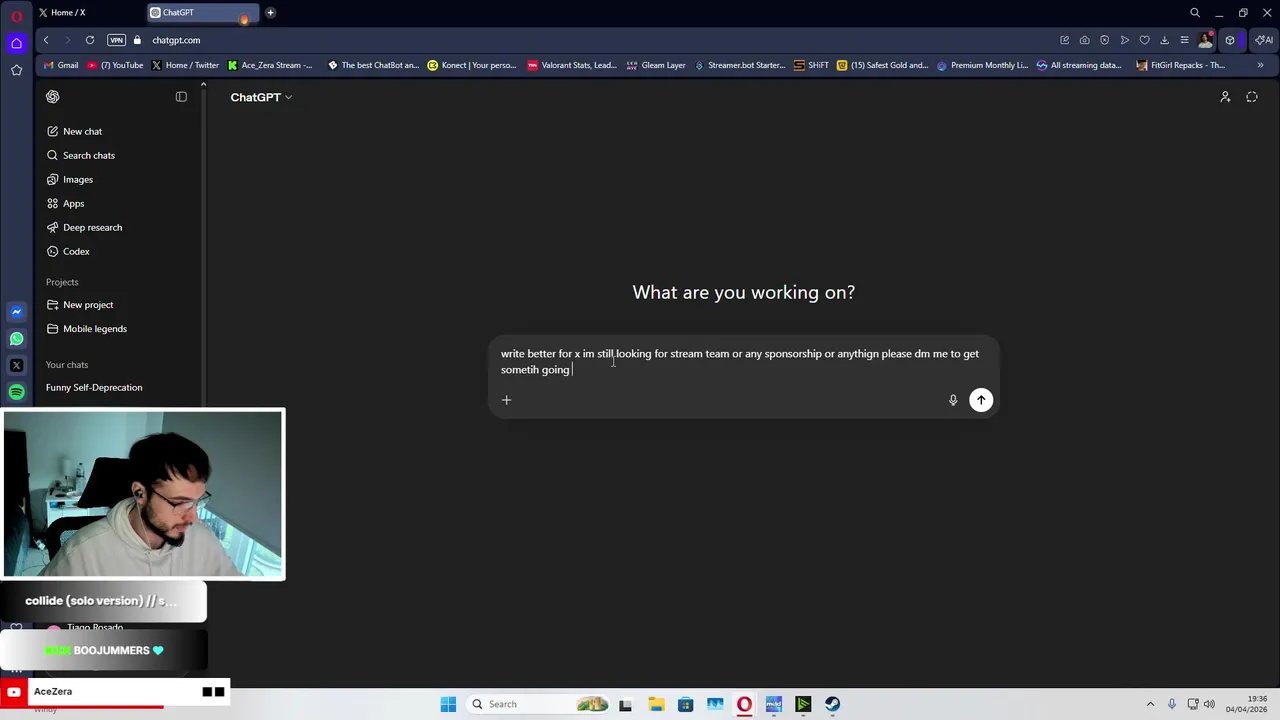Collapse the ChatGPT sidebar panel
Screen dimensions: 1280x720
(x=181, y=97)
